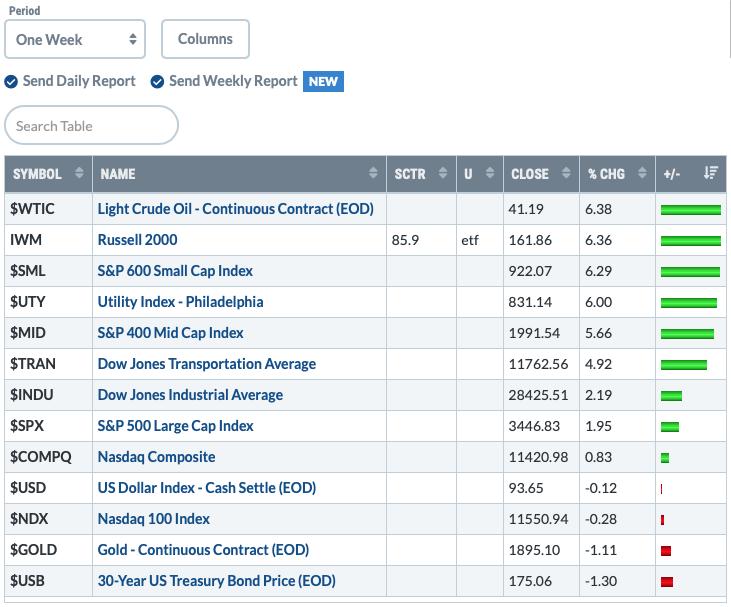
Task: Select the $USB symbol cell
Action: [48, 581]
